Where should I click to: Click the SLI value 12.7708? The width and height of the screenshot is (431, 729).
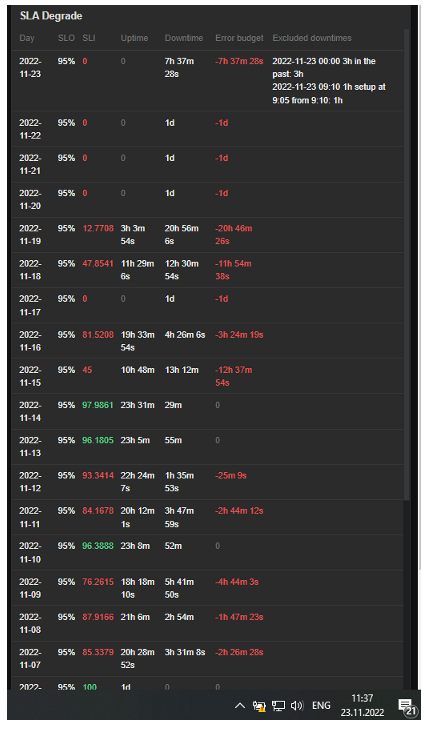(x=98, y=228)
